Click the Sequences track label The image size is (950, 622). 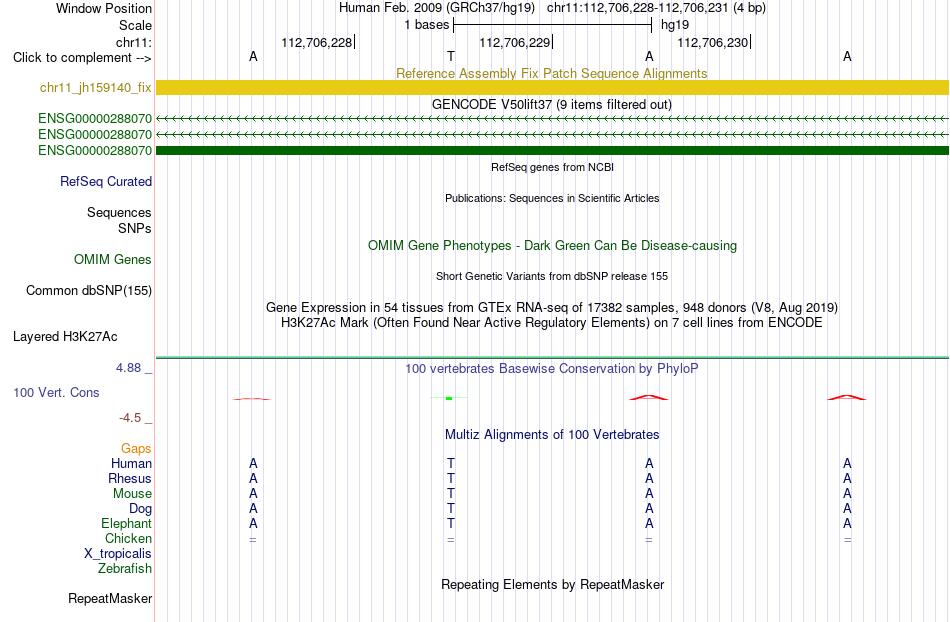119,212
